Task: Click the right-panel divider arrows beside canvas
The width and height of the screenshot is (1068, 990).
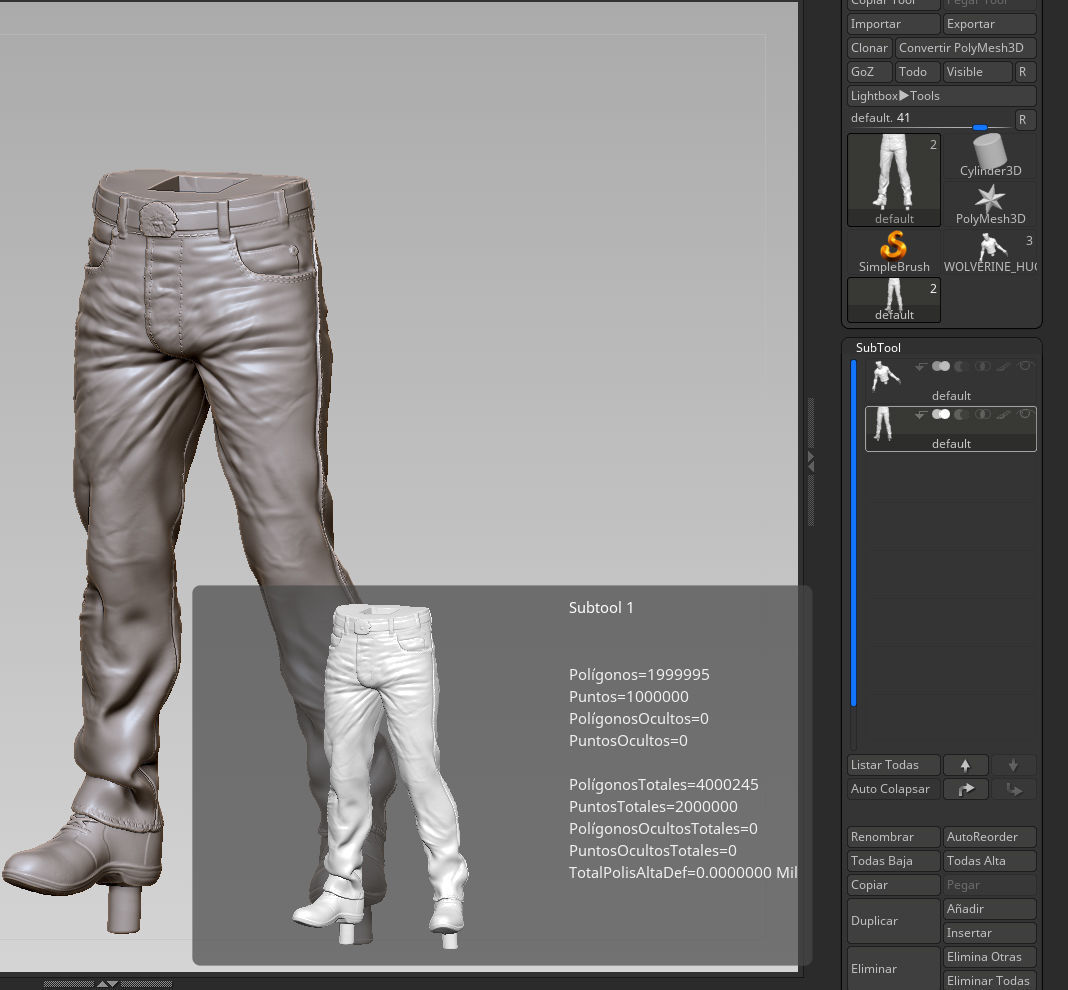Action: [x=811, y=461]
